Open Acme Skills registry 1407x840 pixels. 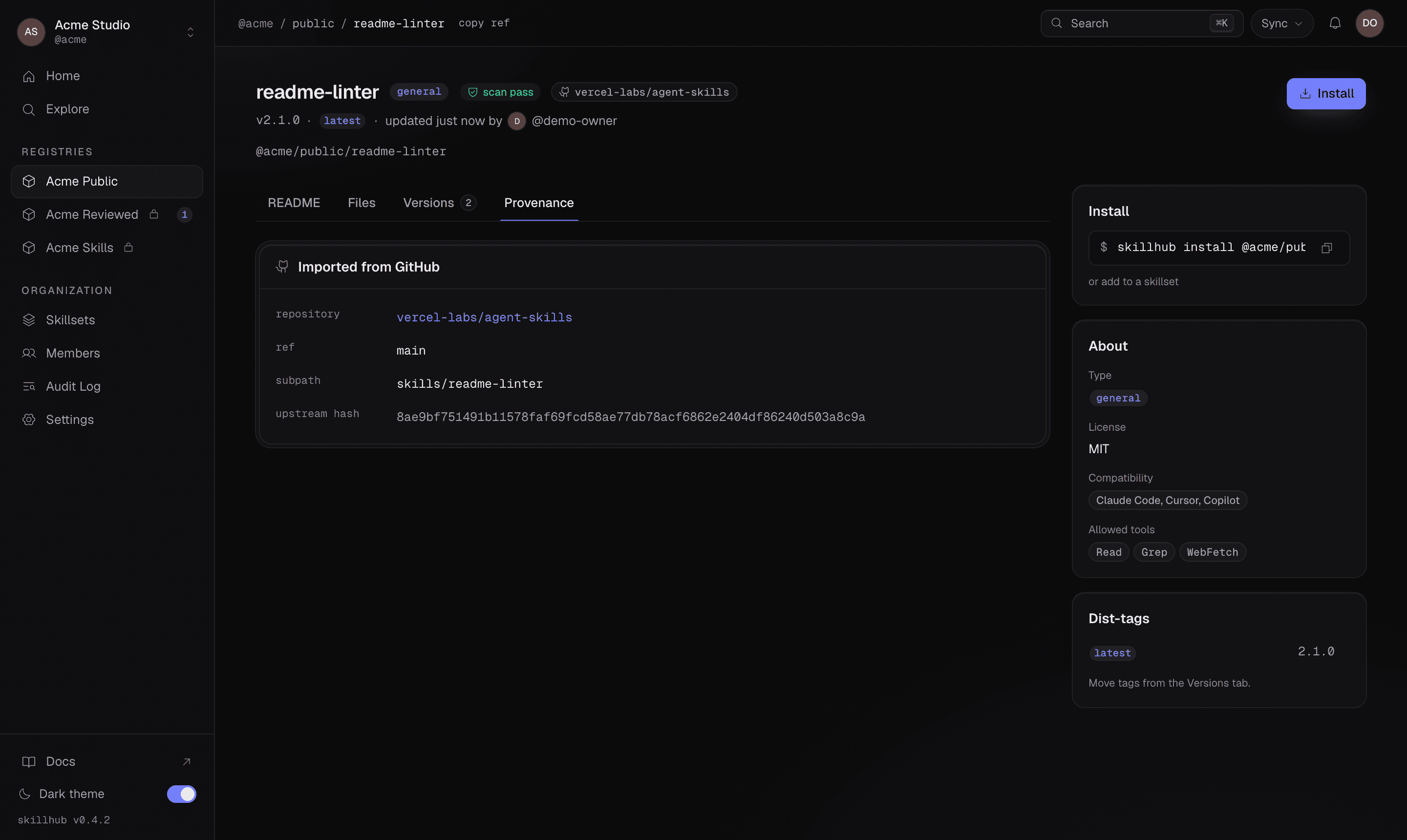tap(107, 248)
